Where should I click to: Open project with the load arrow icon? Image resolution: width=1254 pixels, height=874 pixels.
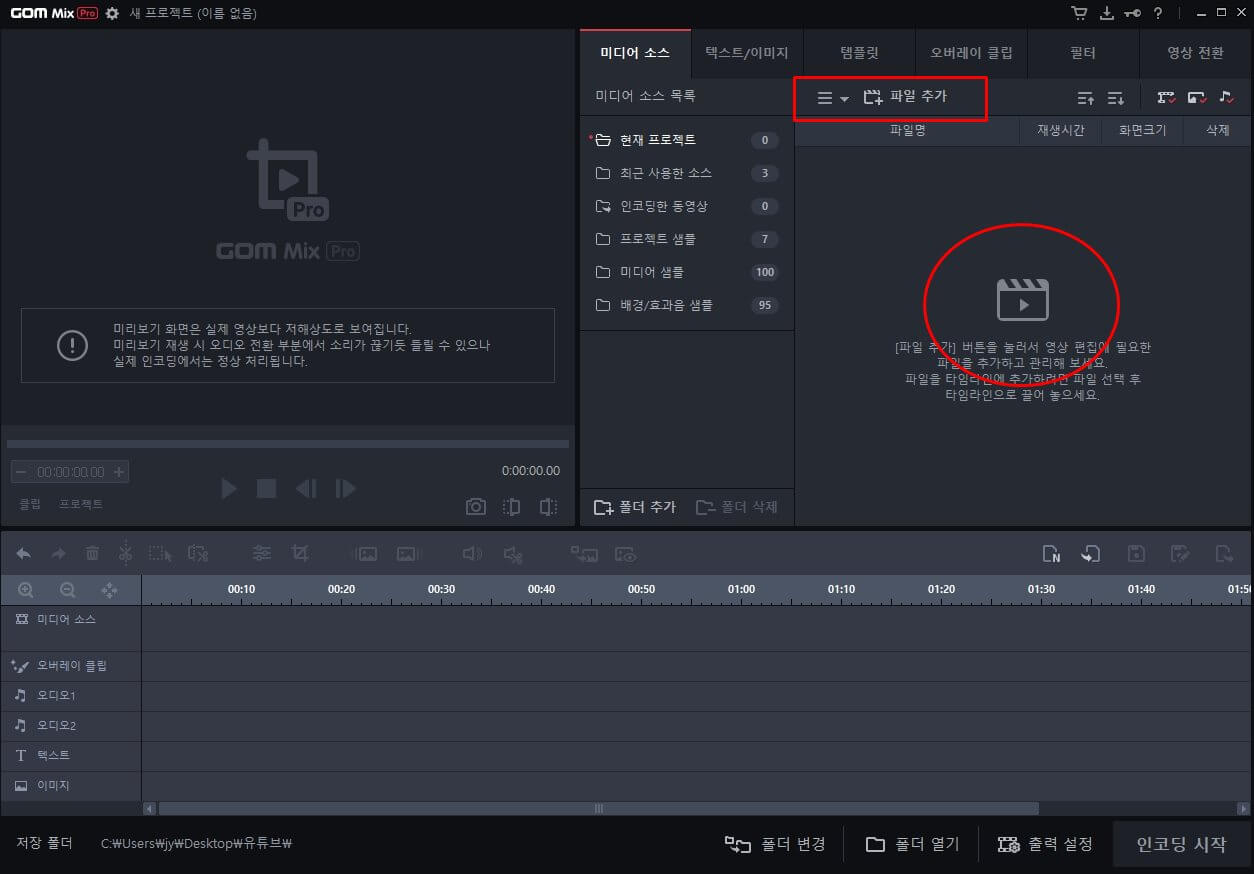[x=1091, y=553]
